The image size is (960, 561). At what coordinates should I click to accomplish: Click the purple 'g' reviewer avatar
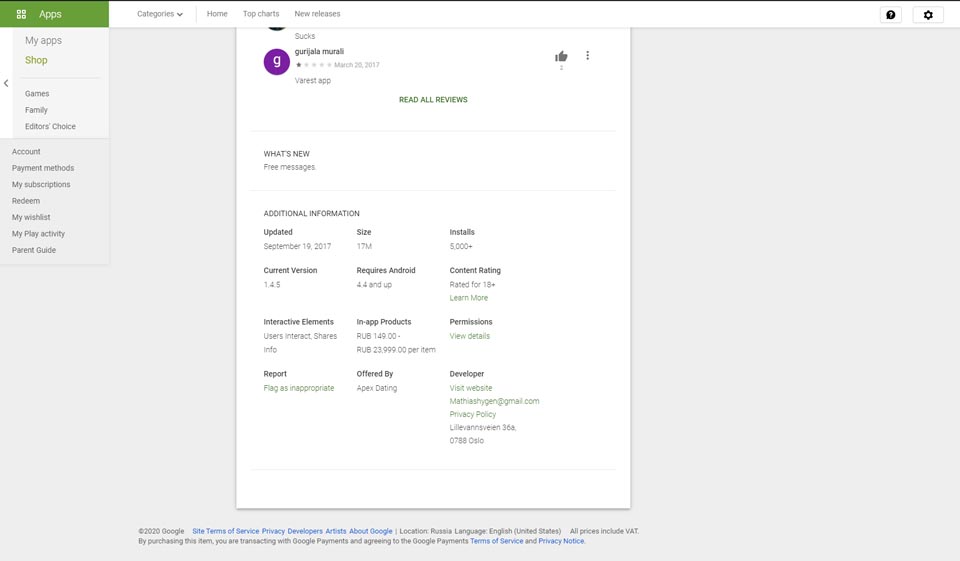276,62
